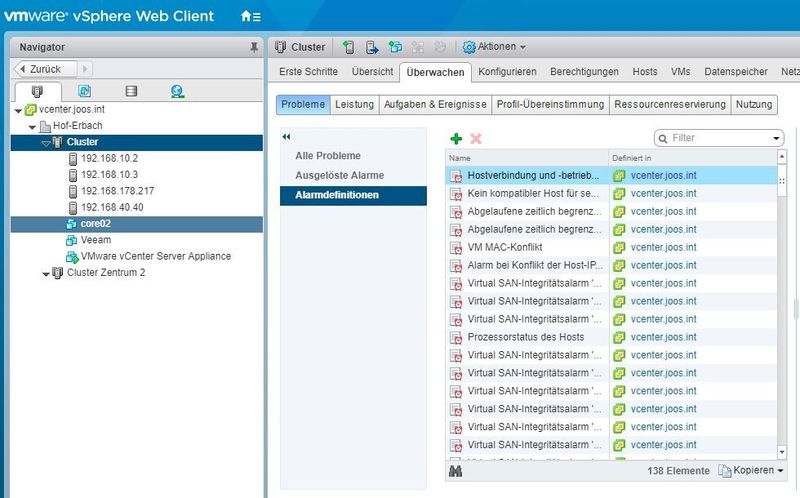The height and width of the screenshot is (498, 800).
Task: Open the Ressourcenreservierung sub-tab
Action: point(670,105)
